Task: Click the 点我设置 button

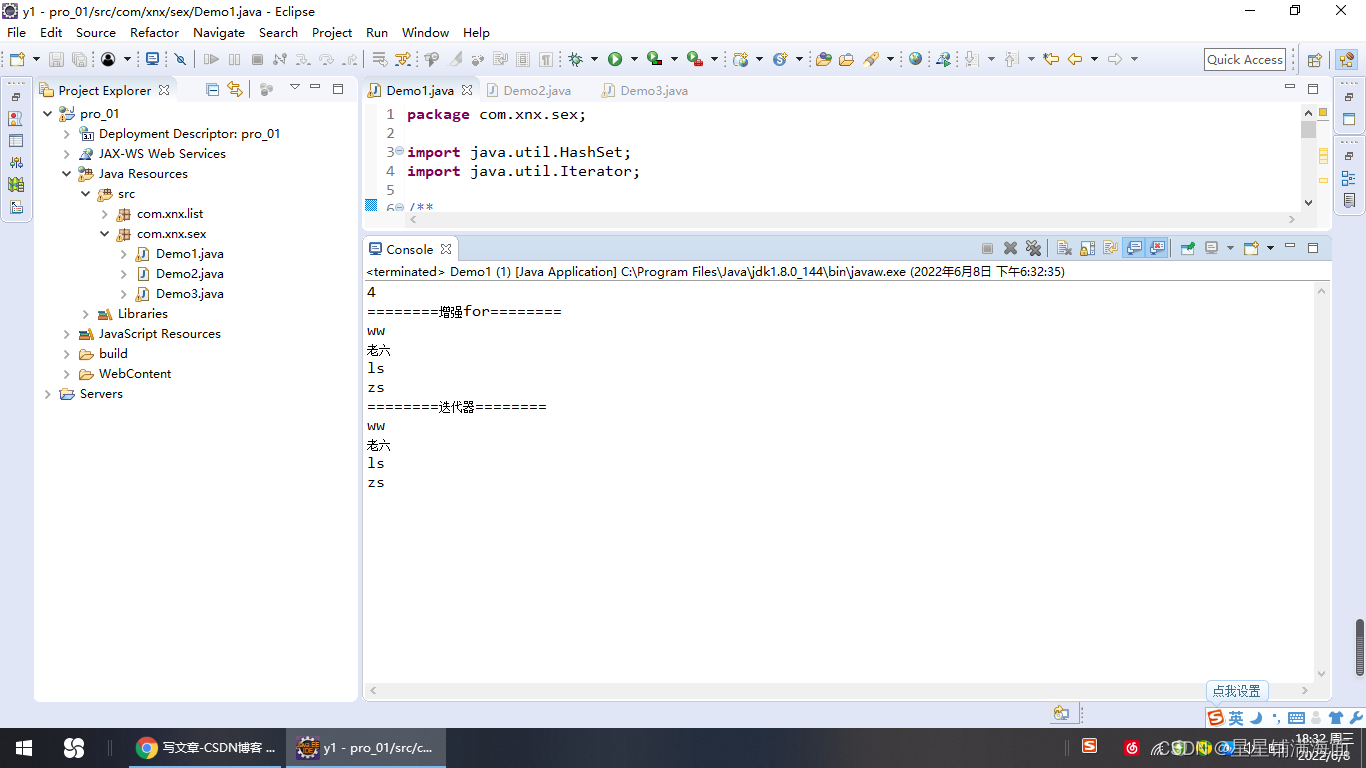Action: (x=1237, y=691)
